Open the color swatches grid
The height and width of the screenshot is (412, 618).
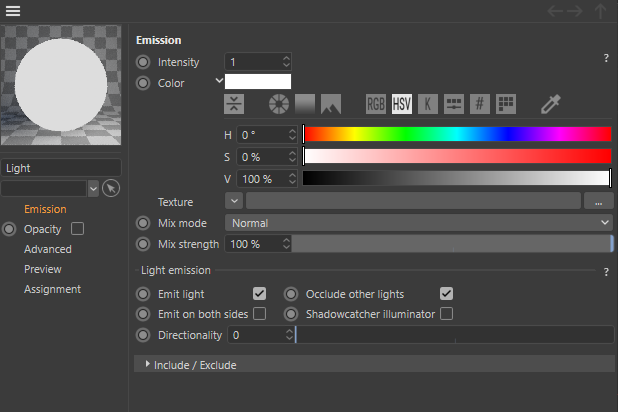(506, 103)
